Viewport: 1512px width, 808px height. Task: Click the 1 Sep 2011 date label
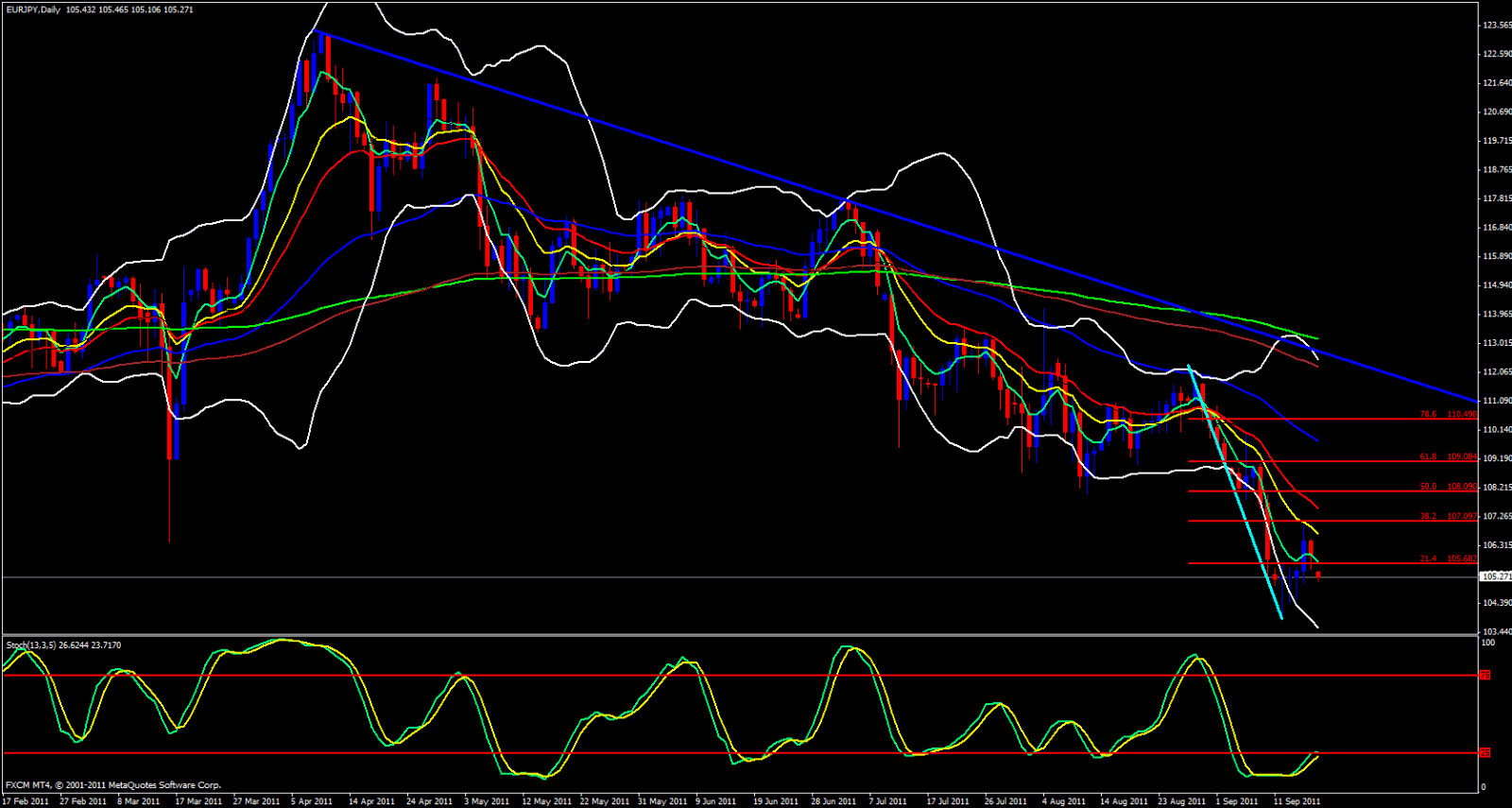(x=1237, y=801)
